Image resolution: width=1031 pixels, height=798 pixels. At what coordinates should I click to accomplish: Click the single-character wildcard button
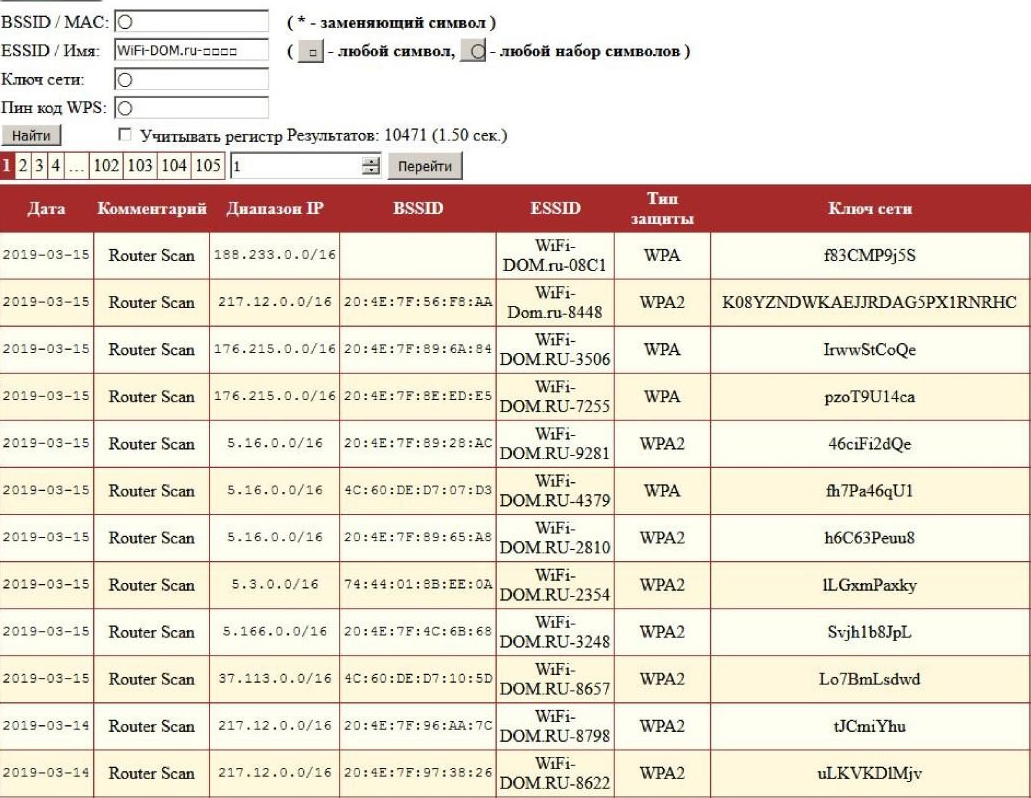click(x=310, y=51)
